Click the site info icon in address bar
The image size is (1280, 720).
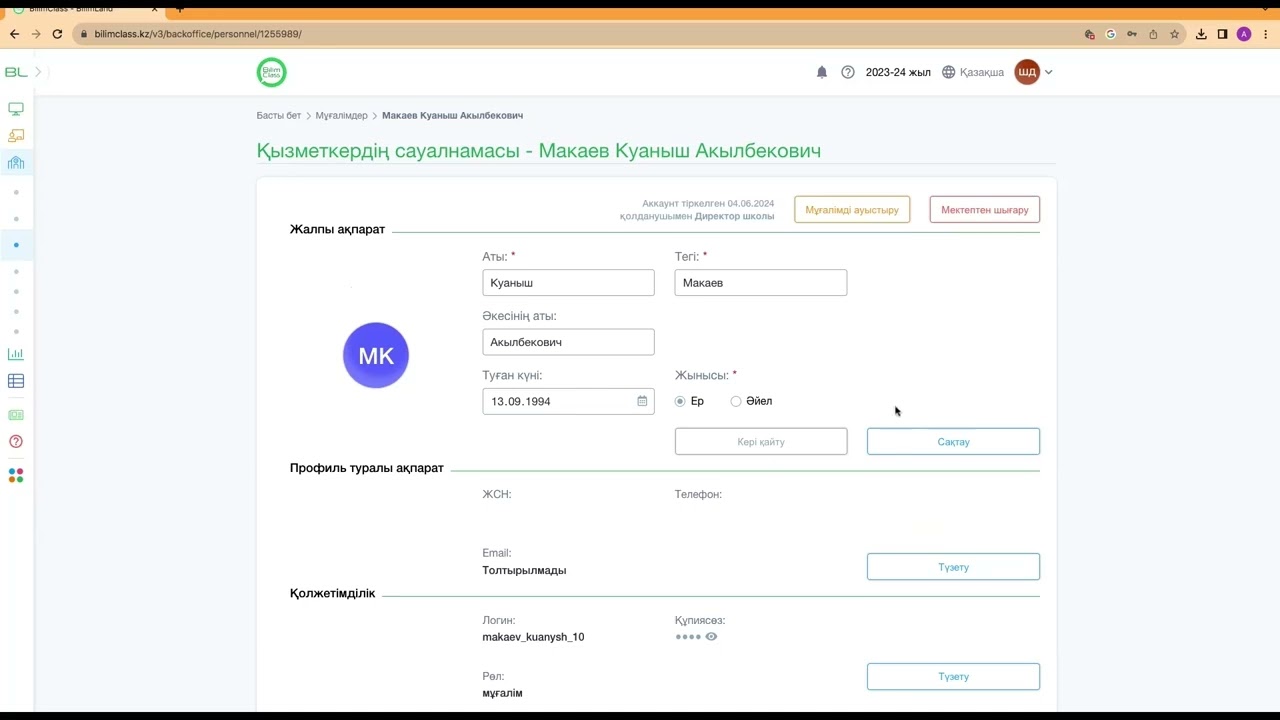pyautogui.click(x=83, y=34)
